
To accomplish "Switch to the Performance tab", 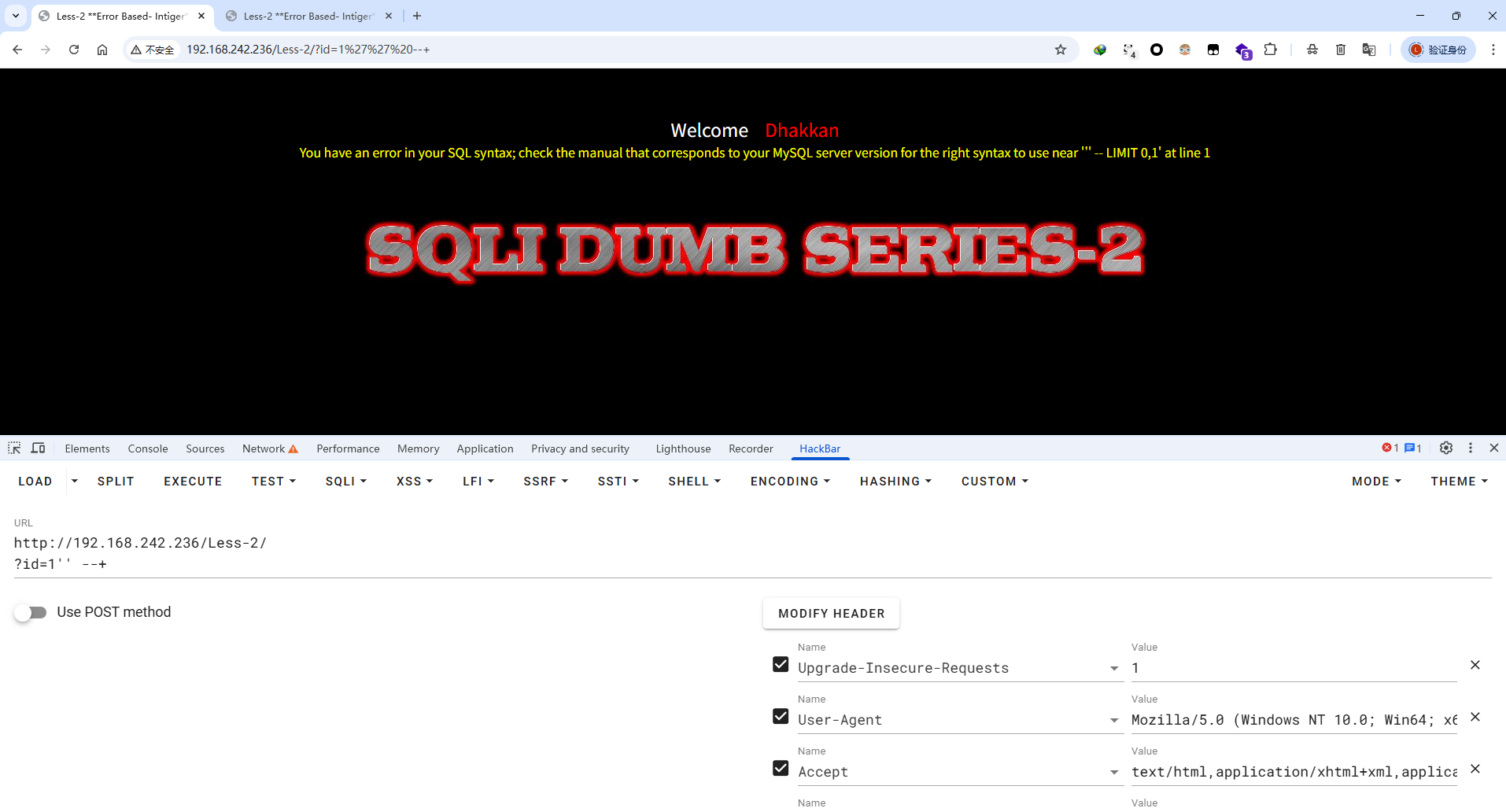I will point(348,448).
